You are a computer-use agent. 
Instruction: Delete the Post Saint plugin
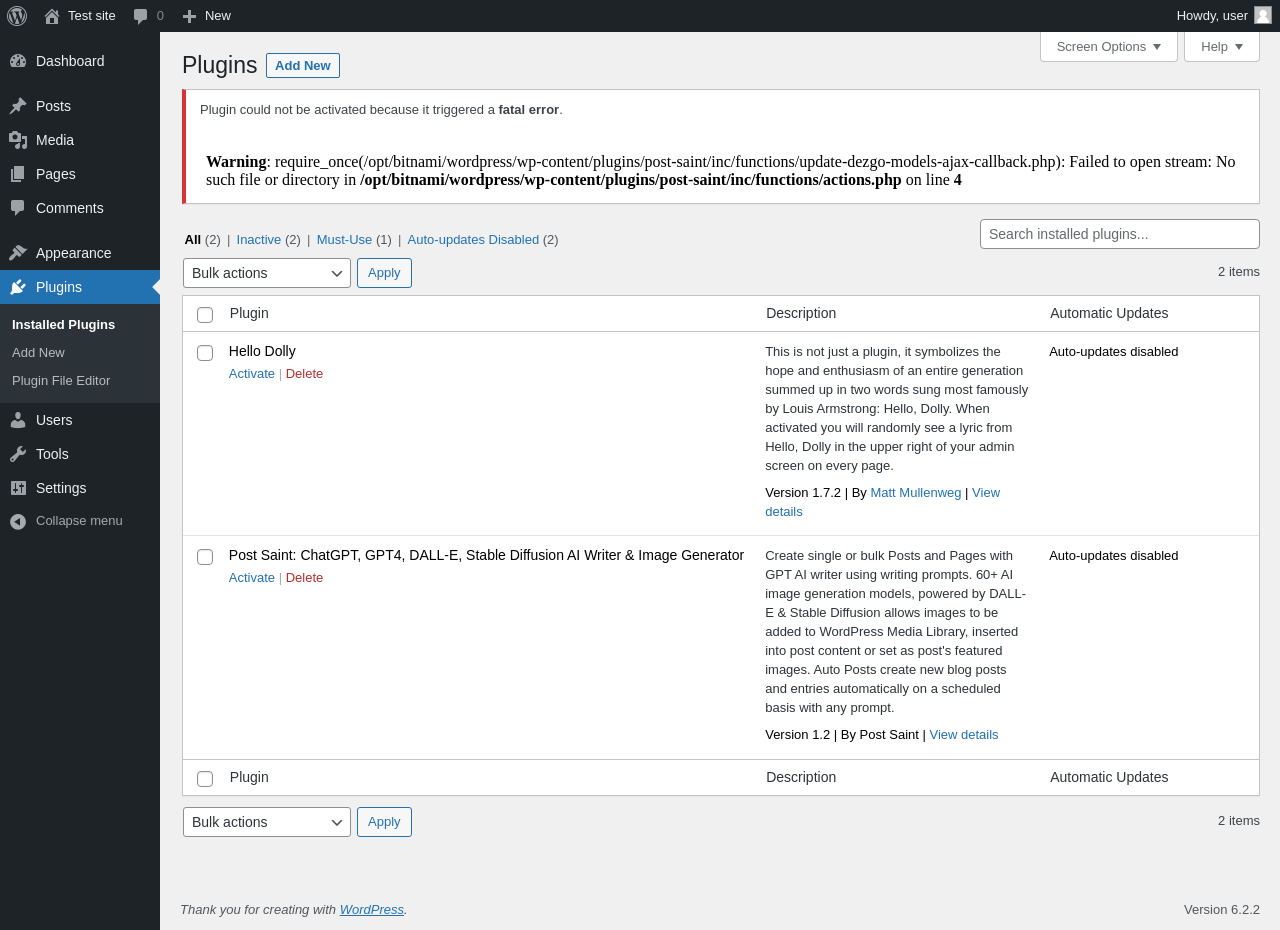(304, 578)
